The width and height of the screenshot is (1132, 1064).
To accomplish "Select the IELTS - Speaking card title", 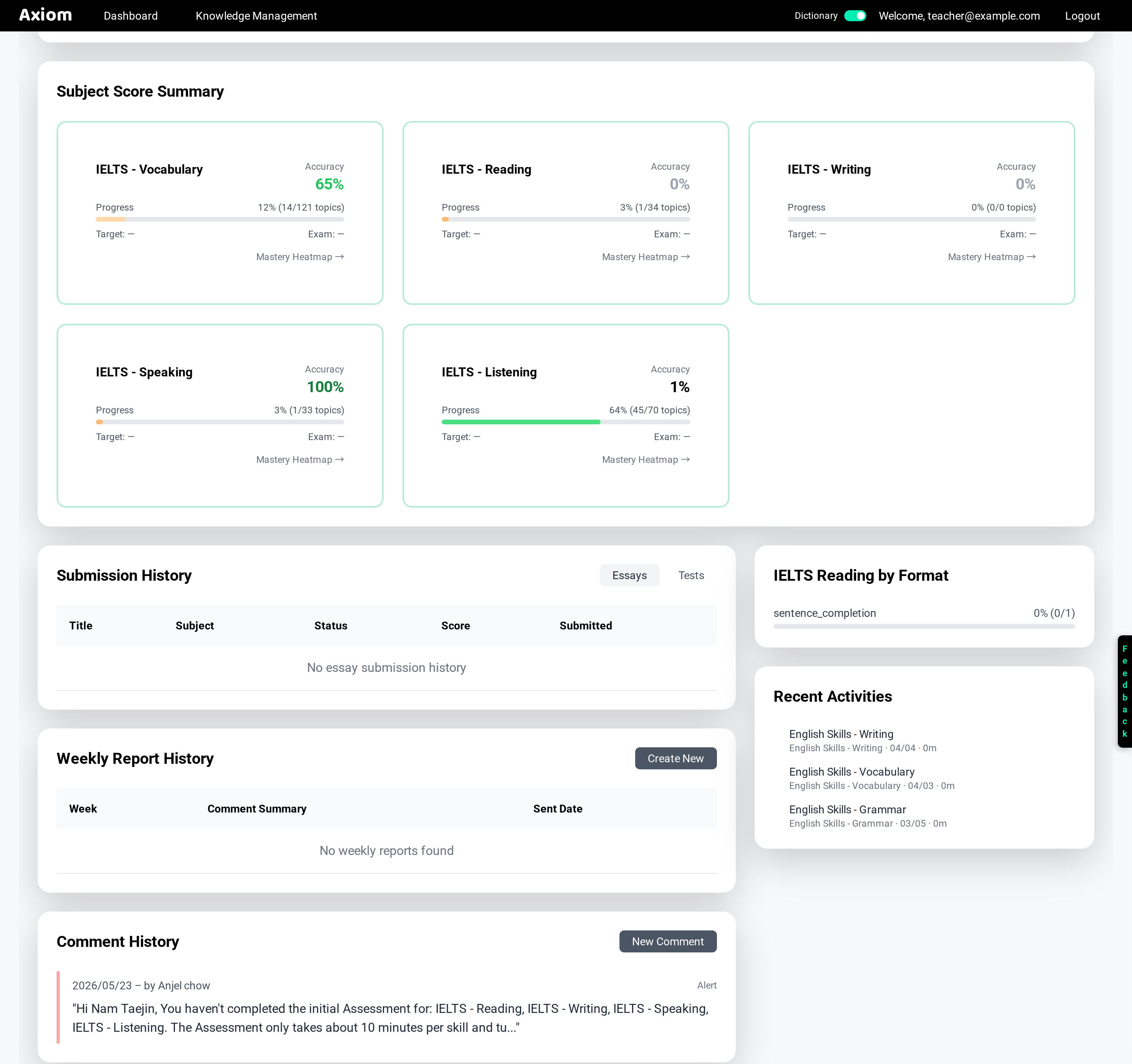I will click(x=144, y=372).
